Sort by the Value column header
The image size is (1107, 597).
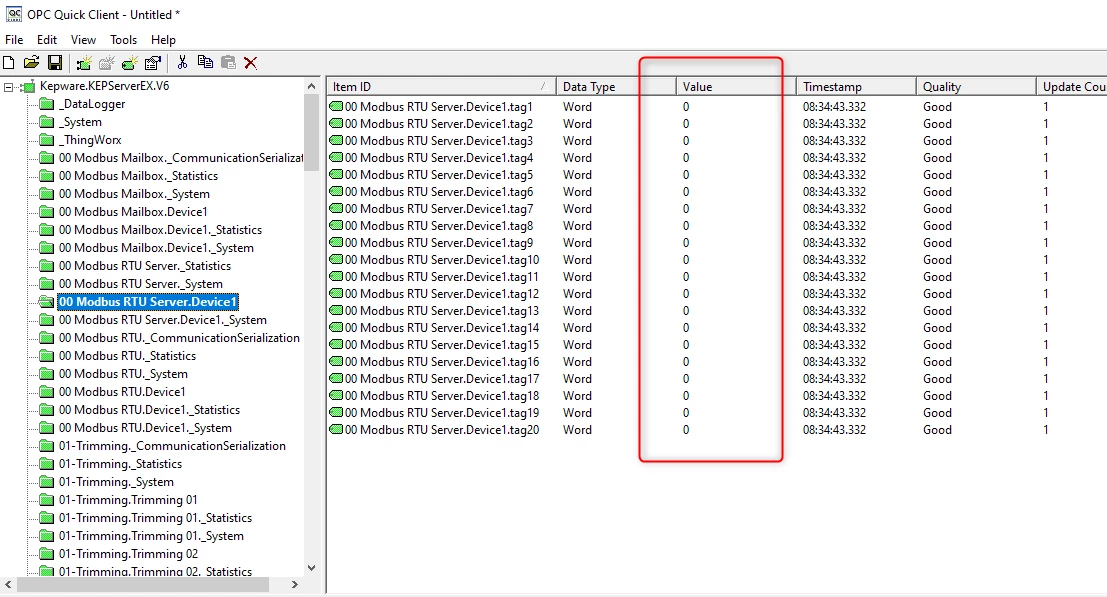tap(736, 86)
